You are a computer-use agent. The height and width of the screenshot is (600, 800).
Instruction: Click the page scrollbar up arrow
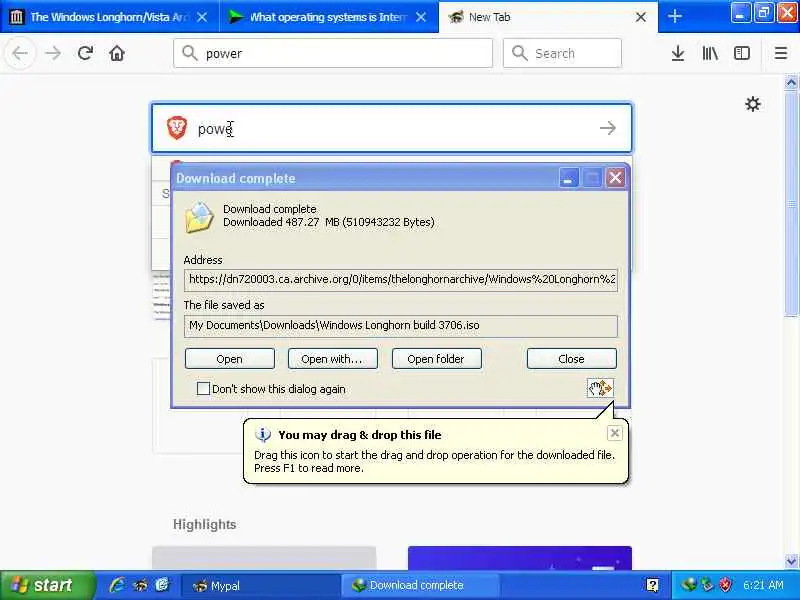coord(791,83)
